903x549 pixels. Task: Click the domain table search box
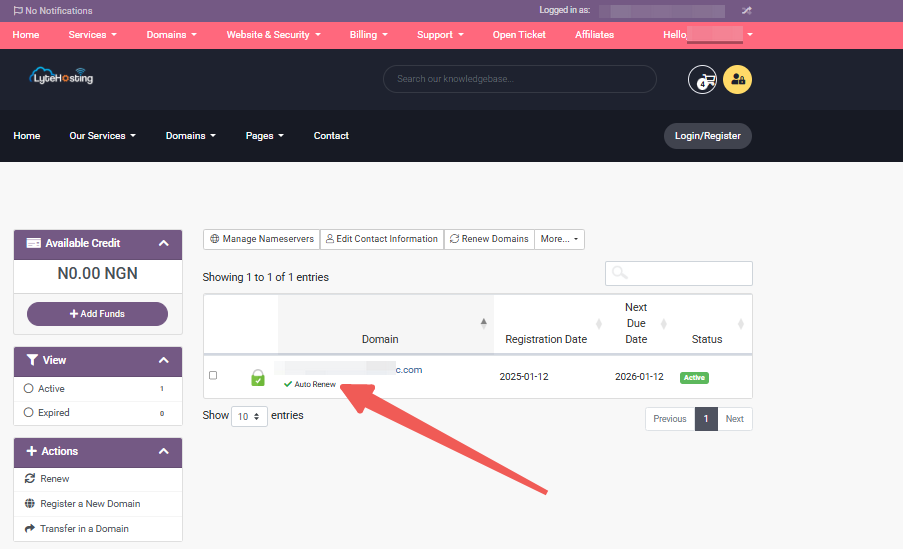678,273
